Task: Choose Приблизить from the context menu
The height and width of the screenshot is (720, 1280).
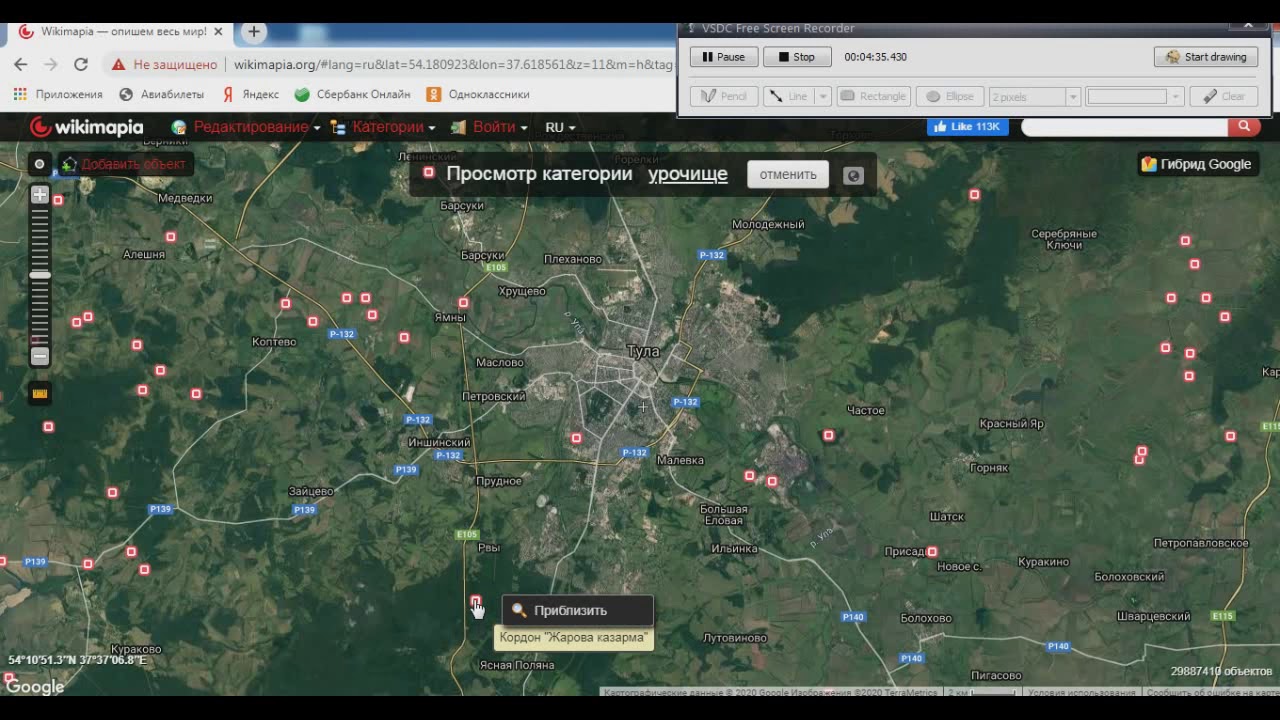Action: click(x=578, y=610)
